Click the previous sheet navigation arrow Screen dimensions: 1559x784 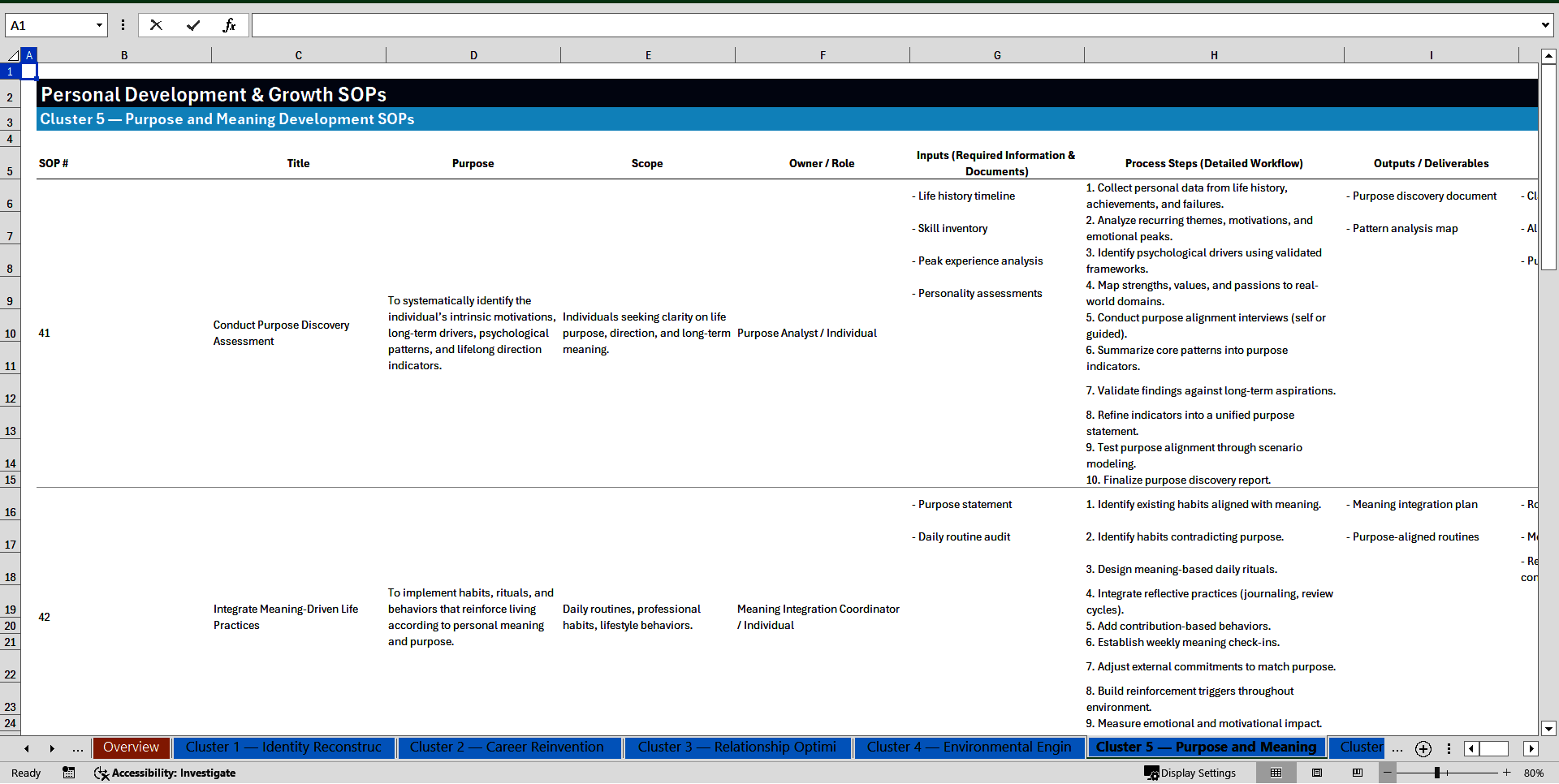(x=27, y=748)
